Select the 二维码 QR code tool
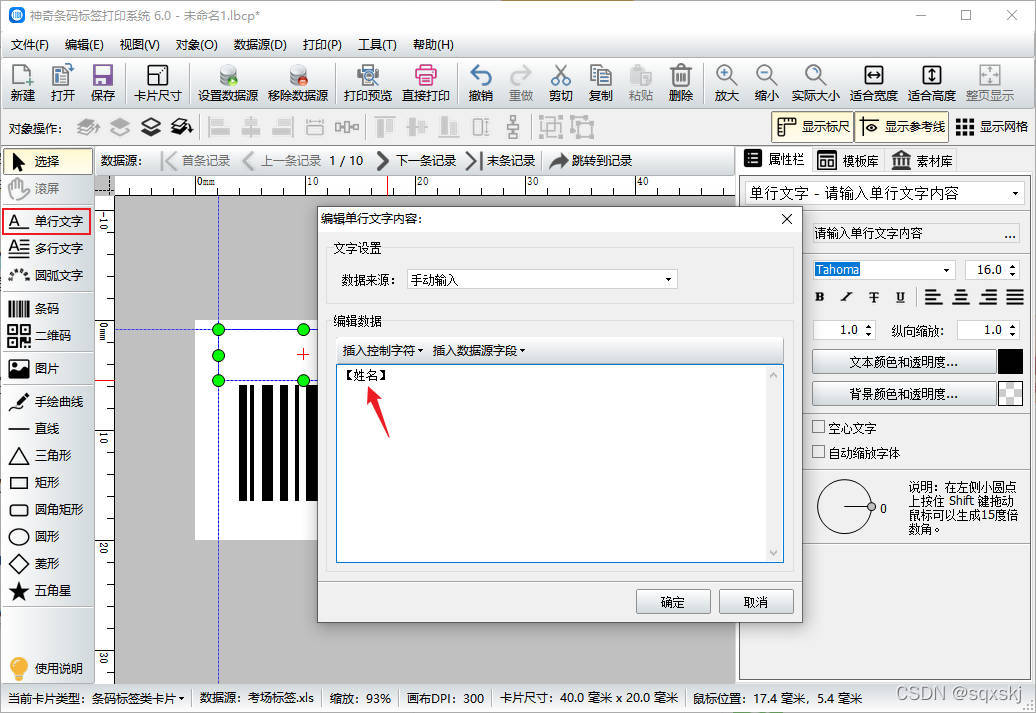The height and width of the screenshot is (713, 1036). (40, 336)
